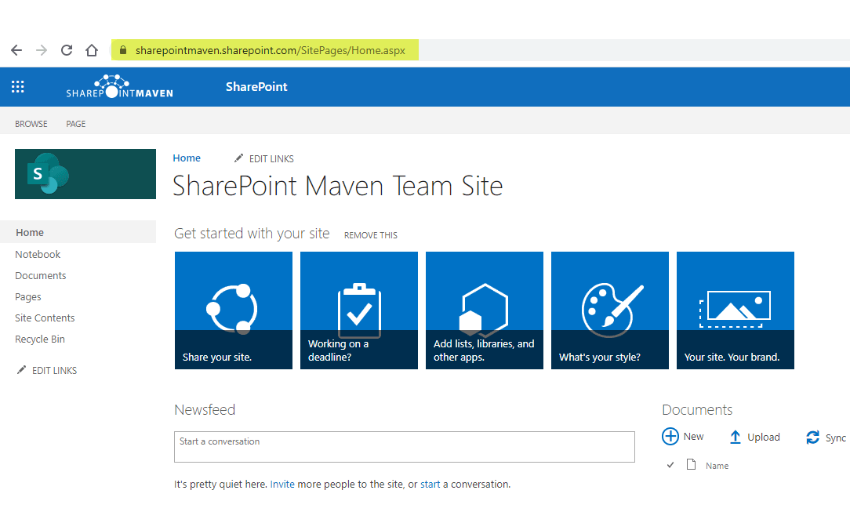
Task: Click the pencil icon in the left navigation
Action: pyautogui.click(x=21, y=370)
